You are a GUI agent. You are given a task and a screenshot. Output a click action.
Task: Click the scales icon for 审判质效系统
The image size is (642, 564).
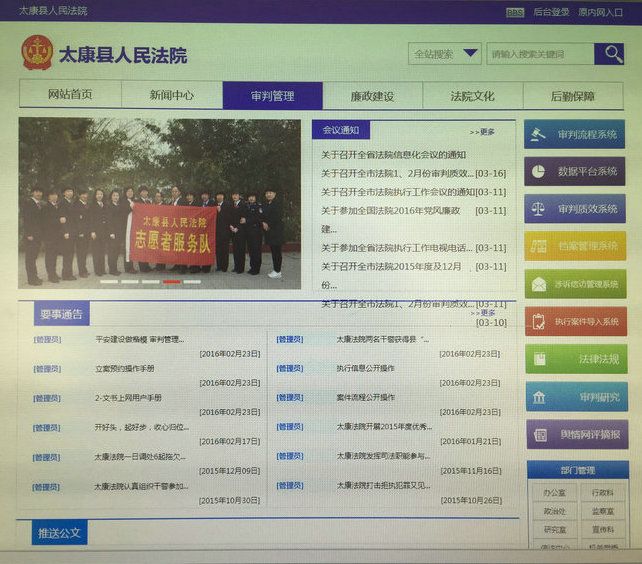click(x=538, y=209)
